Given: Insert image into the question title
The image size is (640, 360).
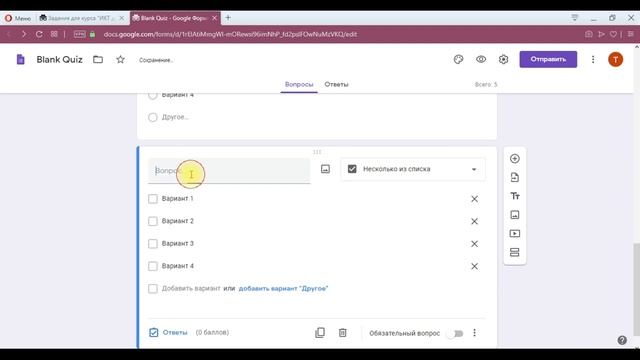Looking at the screenshot, I should point(325,169).
